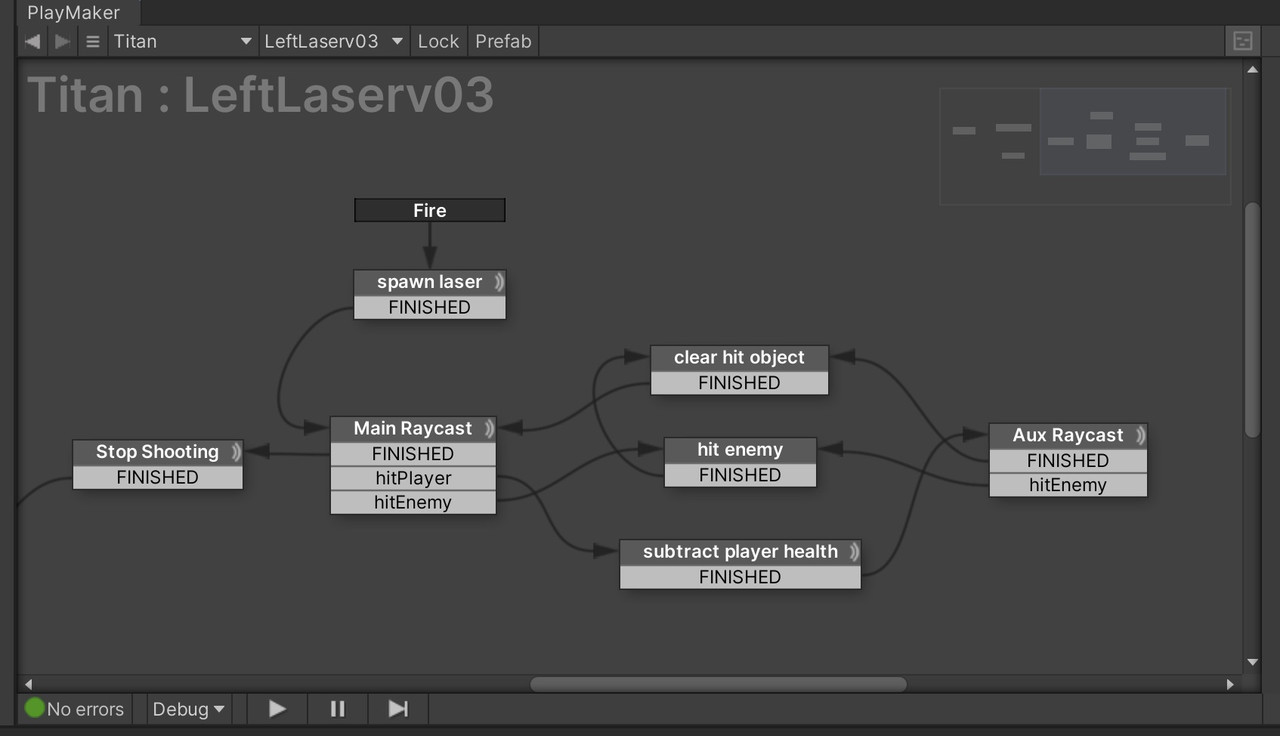Open the LeftLaserv03 FSM dropdown

(x=334, y=41)
